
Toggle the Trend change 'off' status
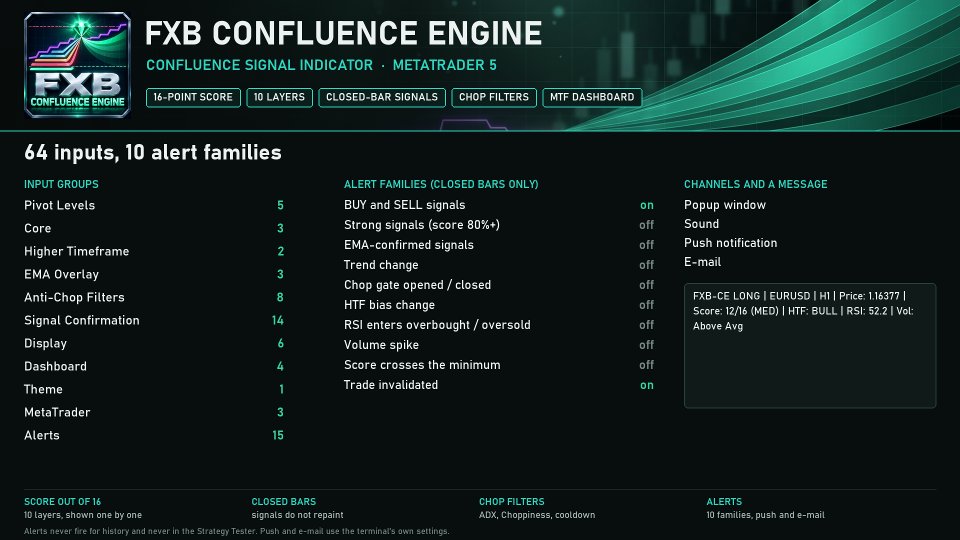coord(647,265)
